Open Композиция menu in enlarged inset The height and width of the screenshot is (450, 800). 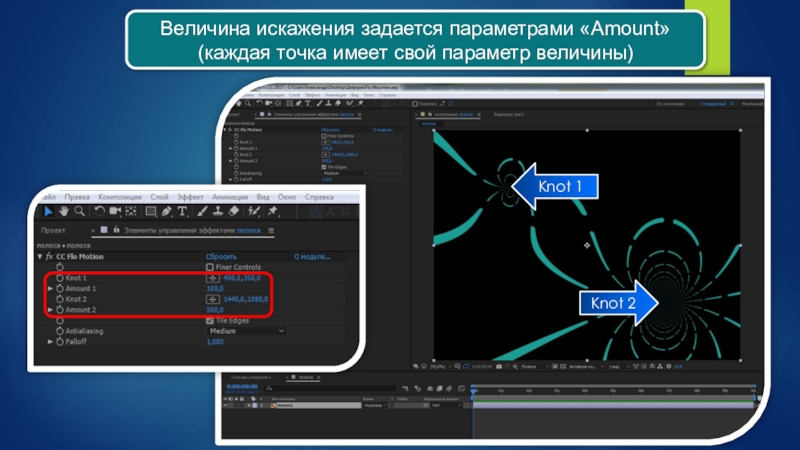pos(120,197)
